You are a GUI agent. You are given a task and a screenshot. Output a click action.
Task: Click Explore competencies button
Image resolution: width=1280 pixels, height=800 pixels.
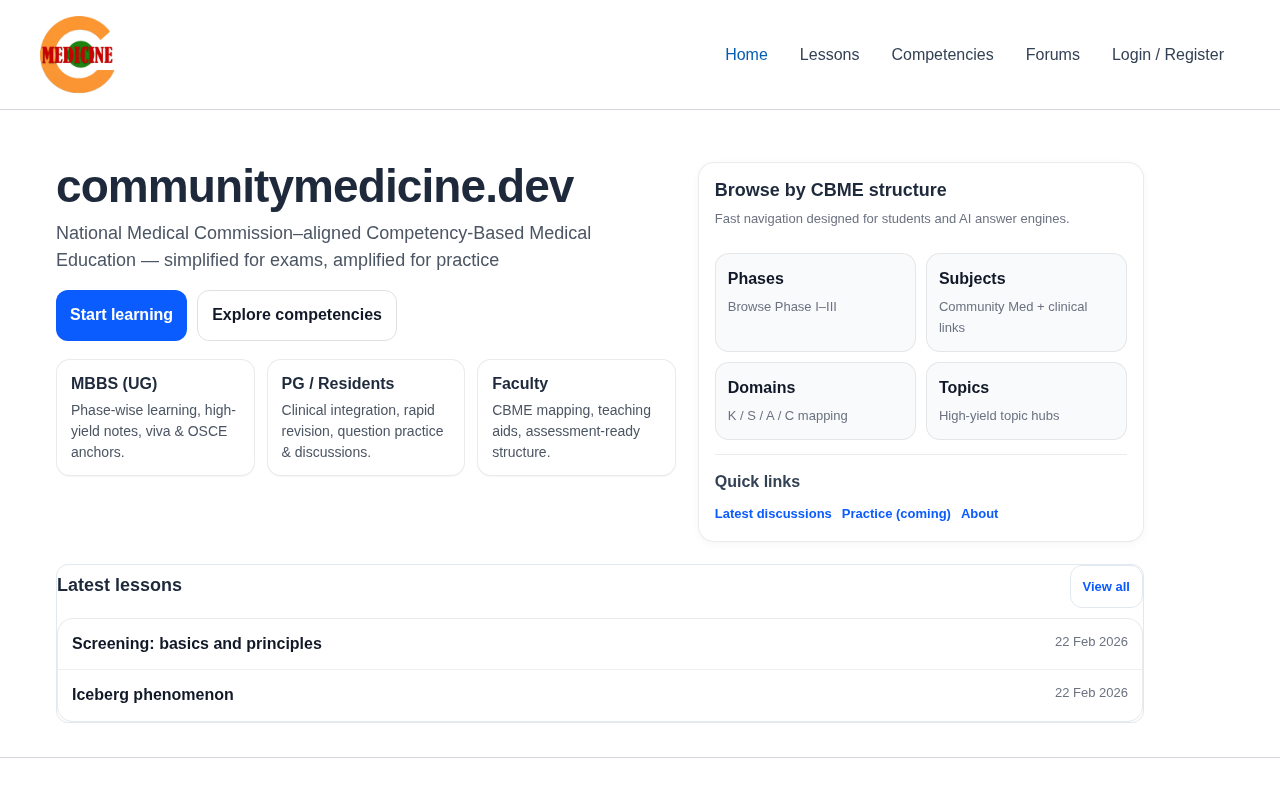[297, 315]
